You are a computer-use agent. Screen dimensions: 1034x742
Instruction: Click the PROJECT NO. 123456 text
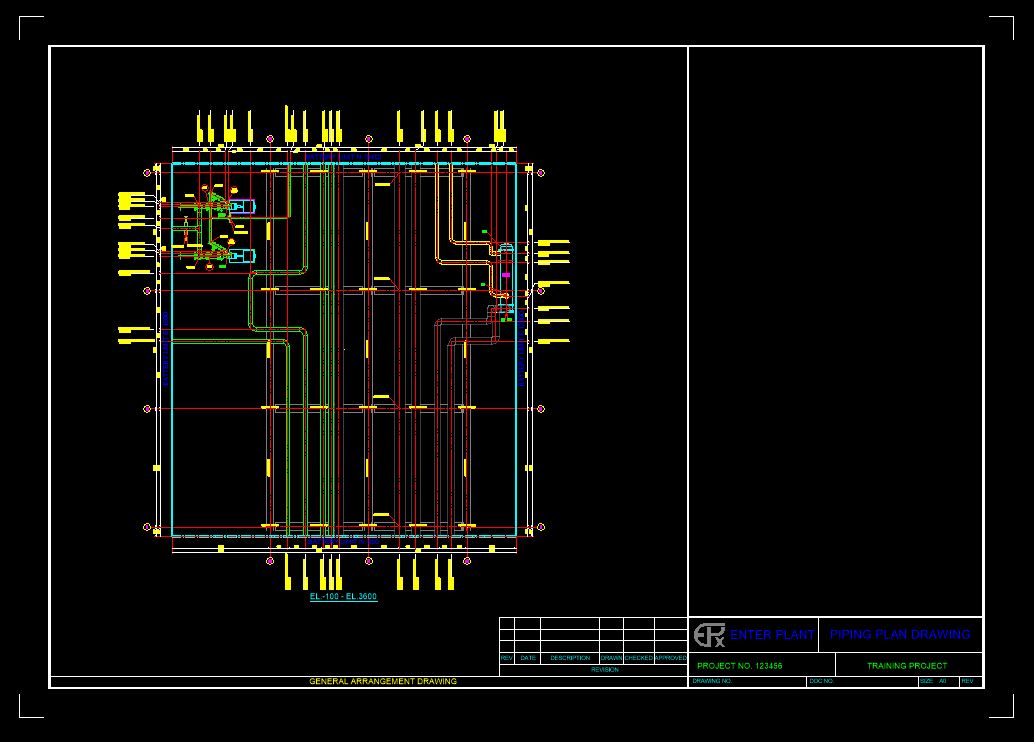point(740,666)
